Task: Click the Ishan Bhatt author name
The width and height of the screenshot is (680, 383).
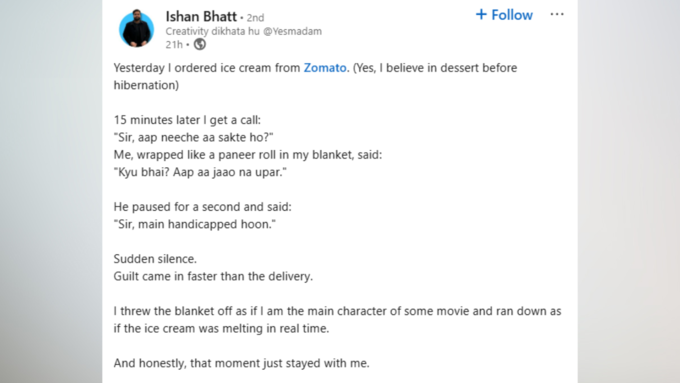Action: coord(201,16)
